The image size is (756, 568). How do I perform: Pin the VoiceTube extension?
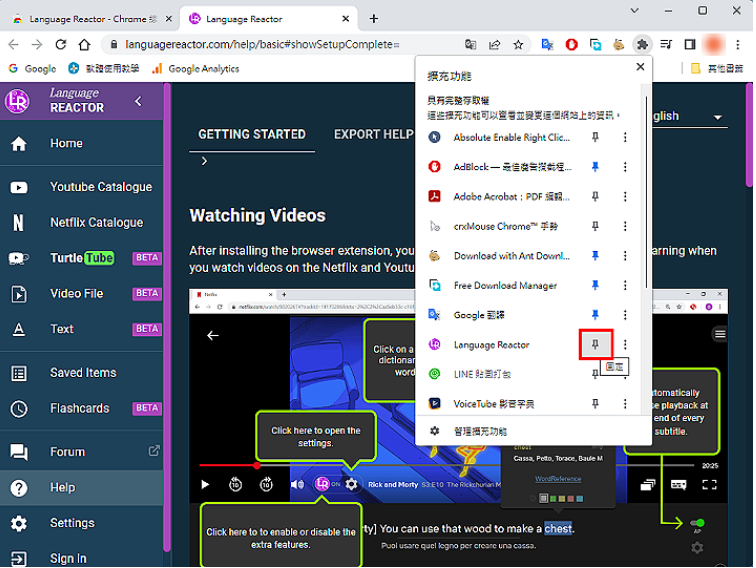[x=595, y=404]
